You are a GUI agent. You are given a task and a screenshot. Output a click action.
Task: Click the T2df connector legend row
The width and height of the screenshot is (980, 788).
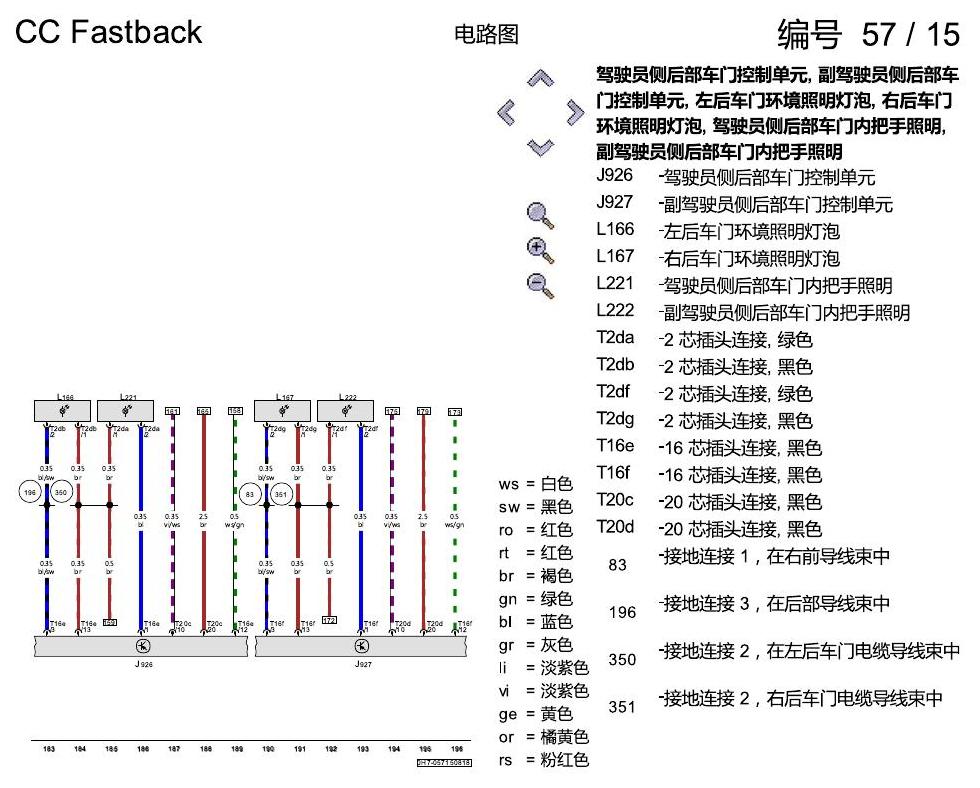704,393
